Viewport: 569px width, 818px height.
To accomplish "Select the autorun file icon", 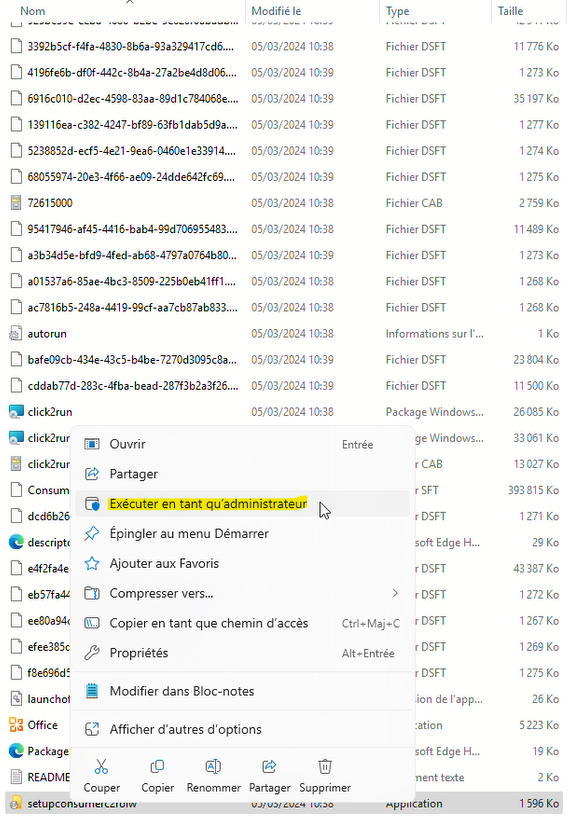I will point(16,333).
